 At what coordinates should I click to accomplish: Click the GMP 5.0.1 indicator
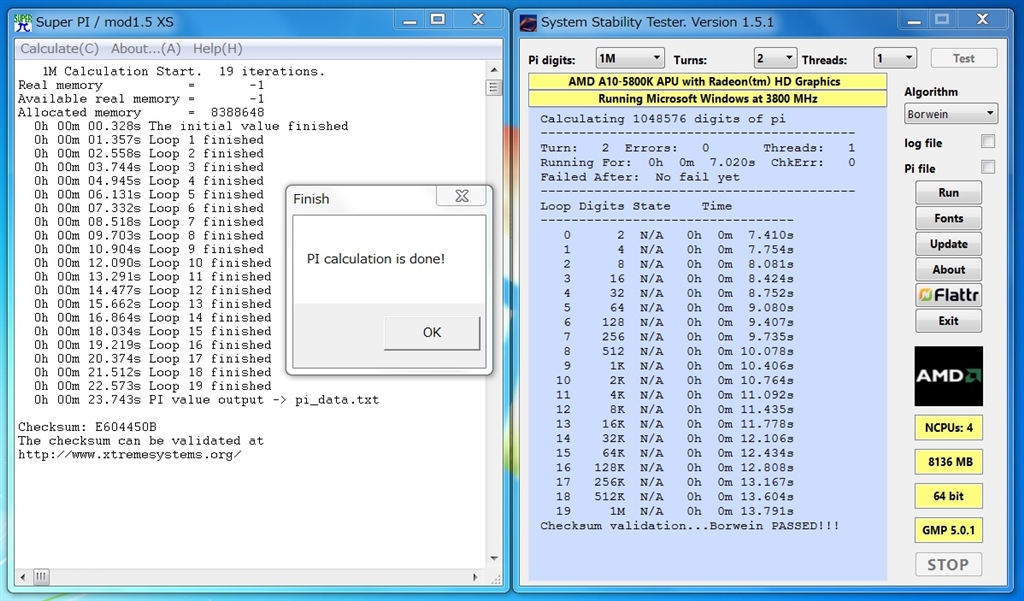pyautogui.click(x=948, y=530)
